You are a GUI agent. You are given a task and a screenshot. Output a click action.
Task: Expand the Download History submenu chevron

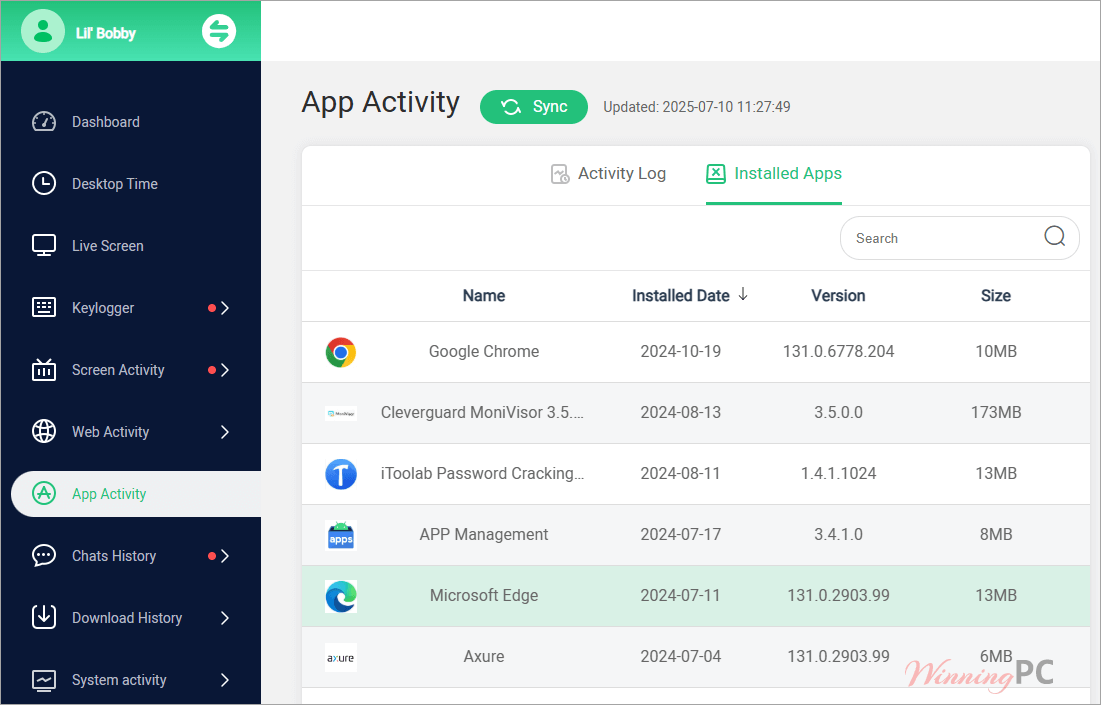click(x=225, y=618)
